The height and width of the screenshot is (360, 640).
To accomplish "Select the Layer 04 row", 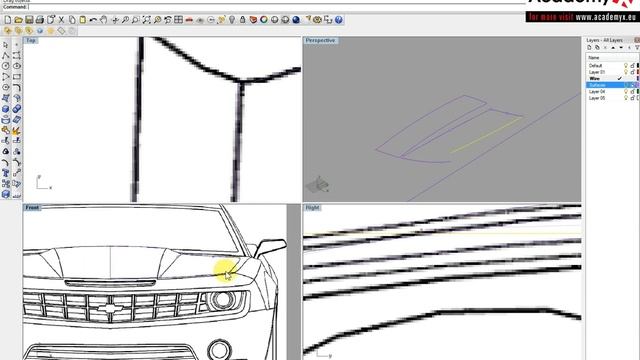I will pyautogui.click(x=612, y=91).
